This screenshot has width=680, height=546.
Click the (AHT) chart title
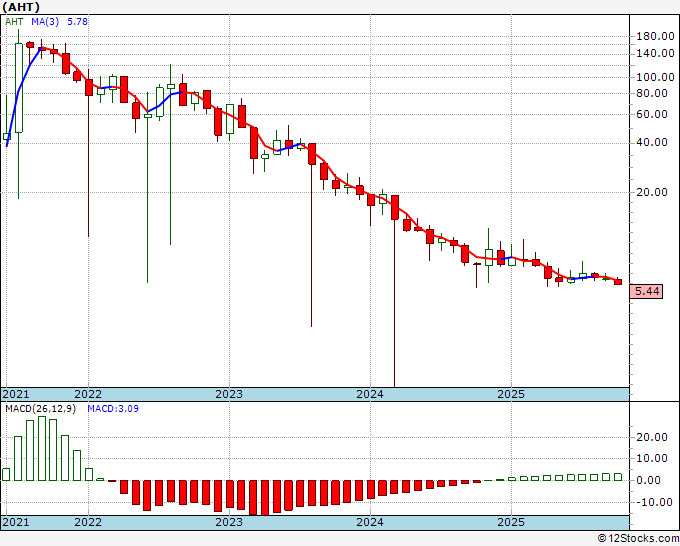coord(21,7)
